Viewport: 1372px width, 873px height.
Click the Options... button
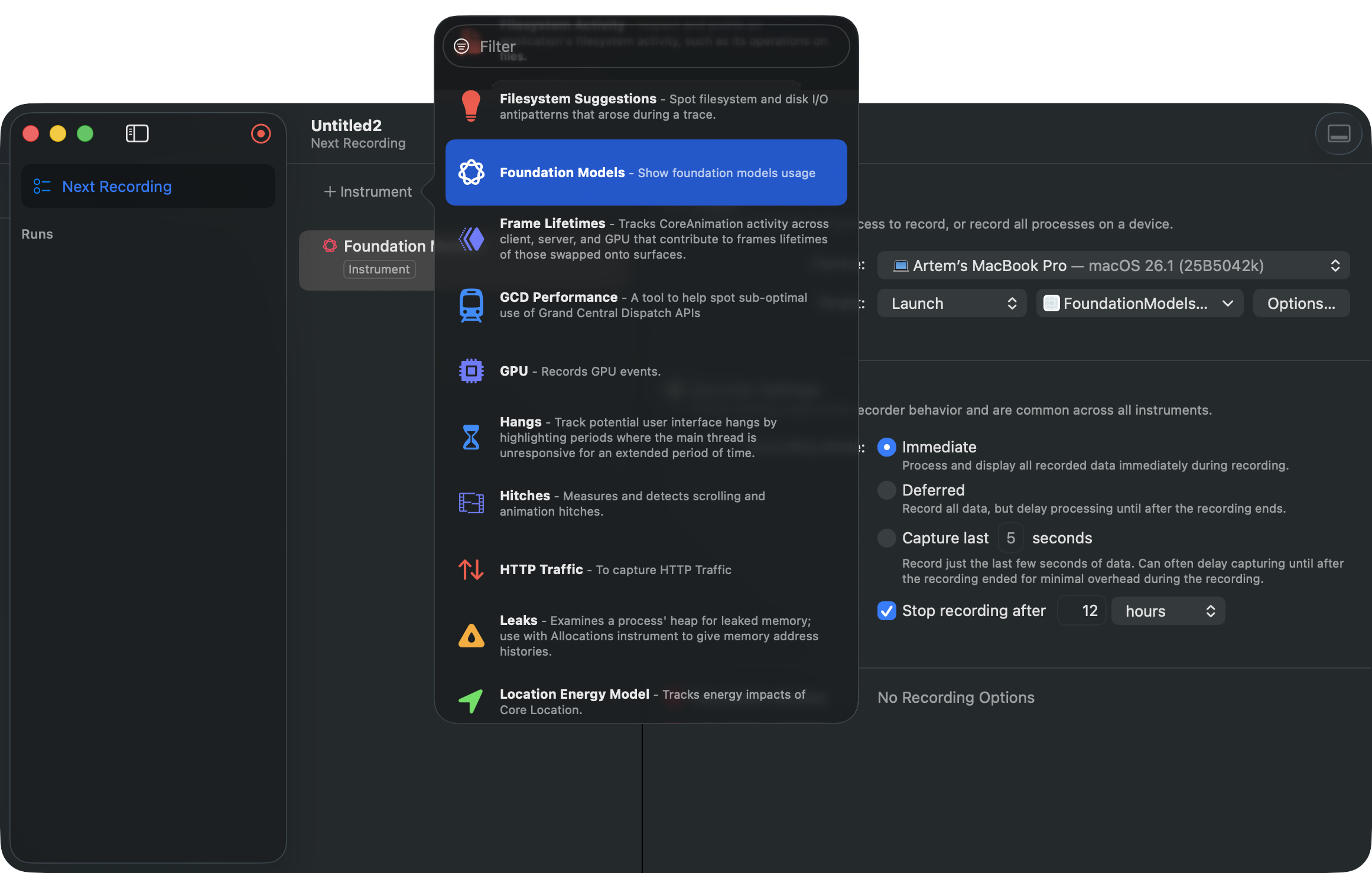coord(1301,304)
